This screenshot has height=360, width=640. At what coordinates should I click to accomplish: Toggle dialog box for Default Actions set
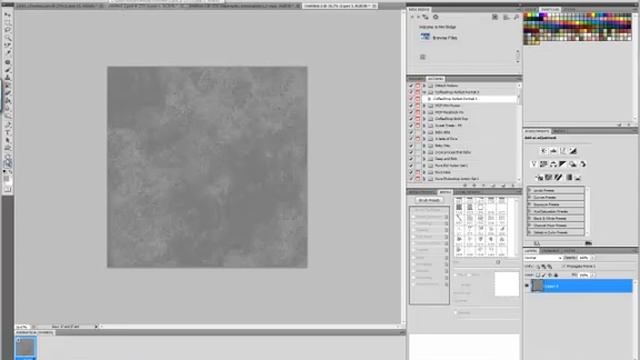click(418, 86)
